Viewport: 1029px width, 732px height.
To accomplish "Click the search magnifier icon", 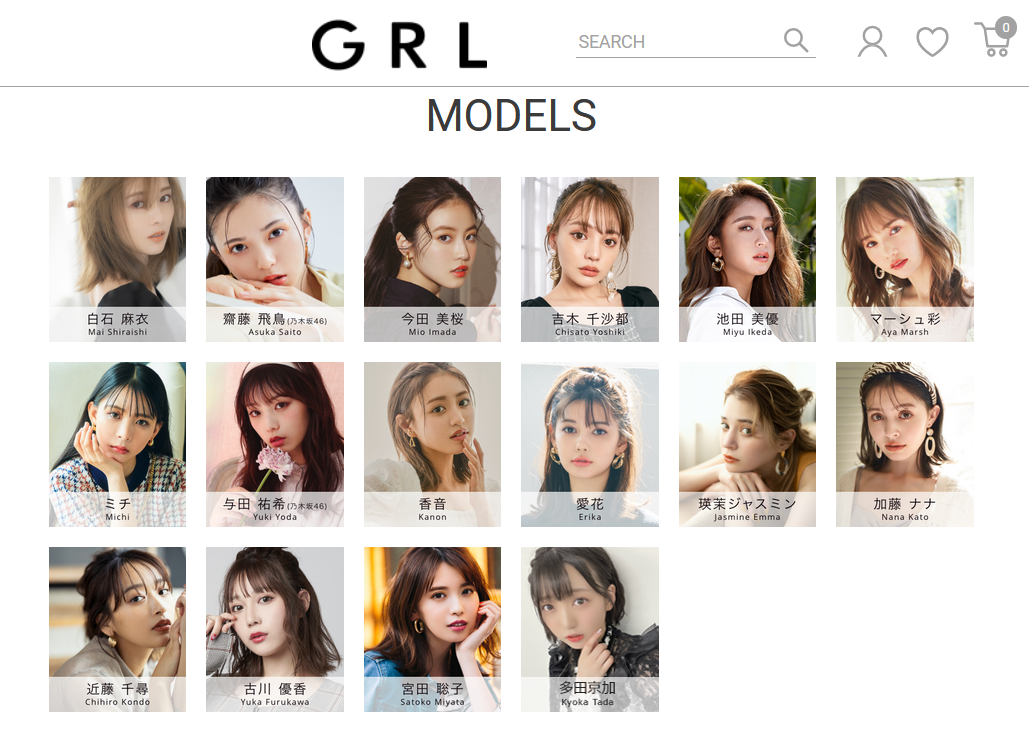I will [x=796, y=40].
